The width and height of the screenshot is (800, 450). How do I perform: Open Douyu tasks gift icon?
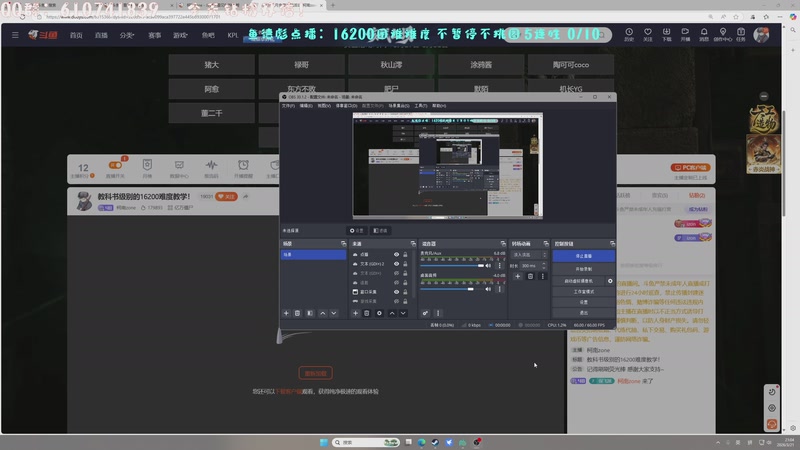click(x=741, y=34)
